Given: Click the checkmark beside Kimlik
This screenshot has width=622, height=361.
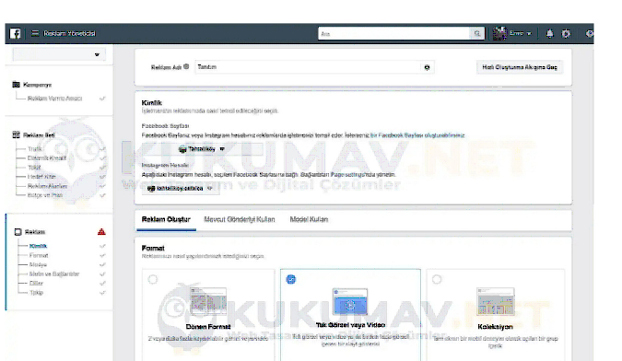Looking at the screenshot, I should tap(102, 246).
